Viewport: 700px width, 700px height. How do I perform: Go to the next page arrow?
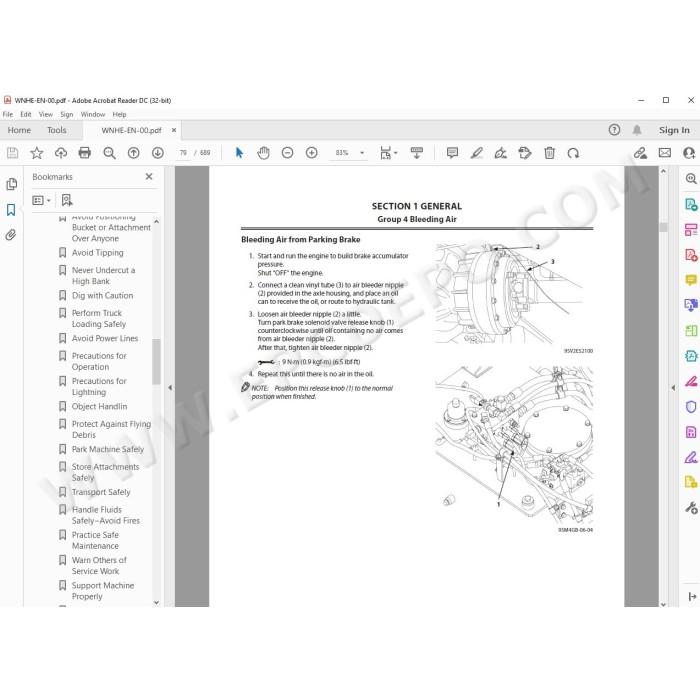(158, 153)
